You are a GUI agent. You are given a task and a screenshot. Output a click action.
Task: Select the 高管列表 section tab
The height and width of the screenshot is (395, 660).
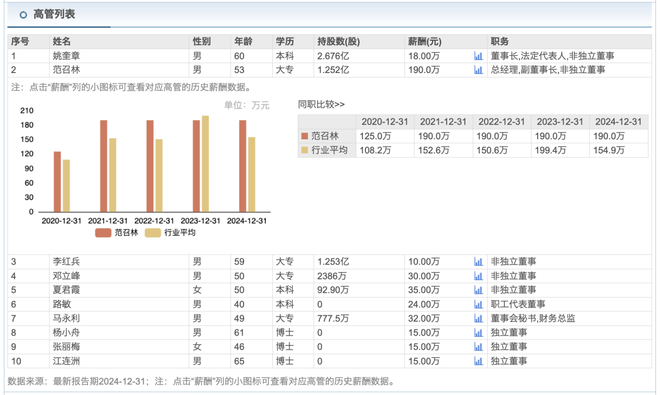point(54,14)
